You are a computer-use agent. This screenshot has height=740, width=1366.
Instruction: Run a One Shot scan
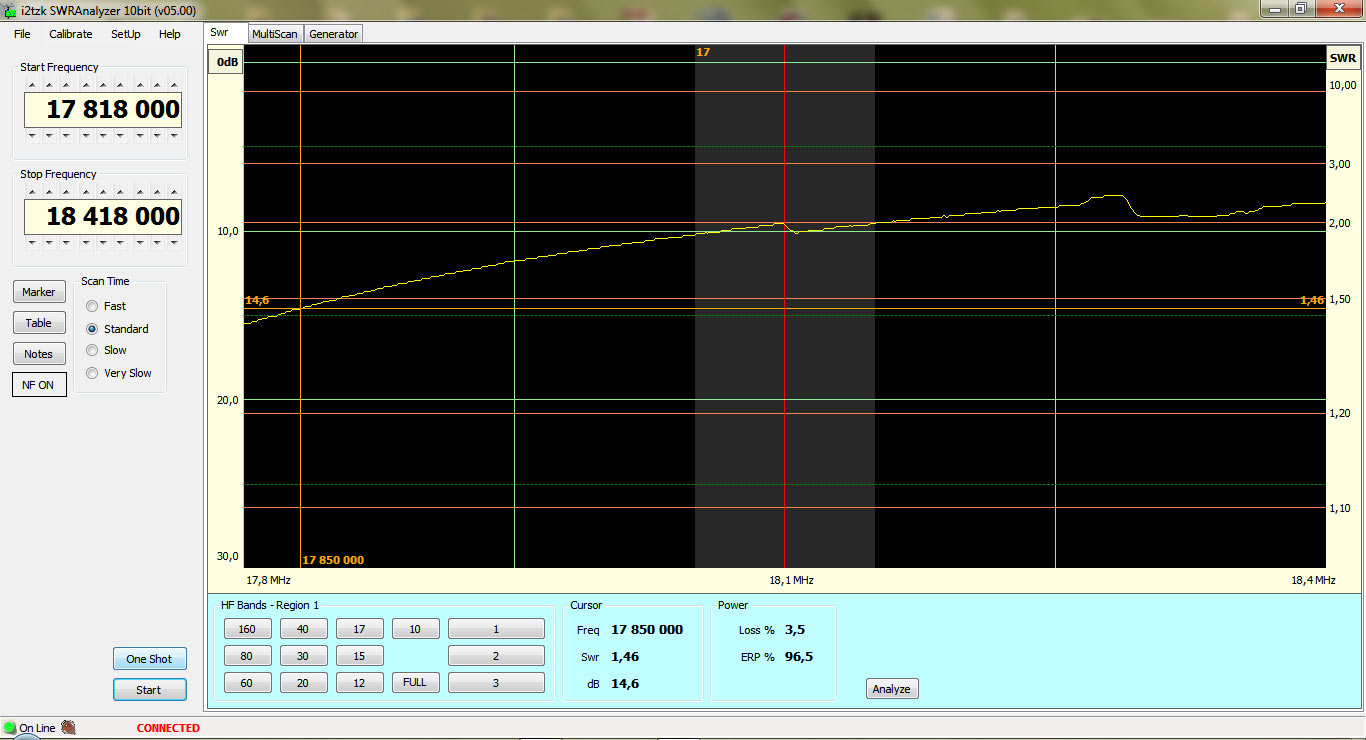pyautogui.click(x=149, y=659)
